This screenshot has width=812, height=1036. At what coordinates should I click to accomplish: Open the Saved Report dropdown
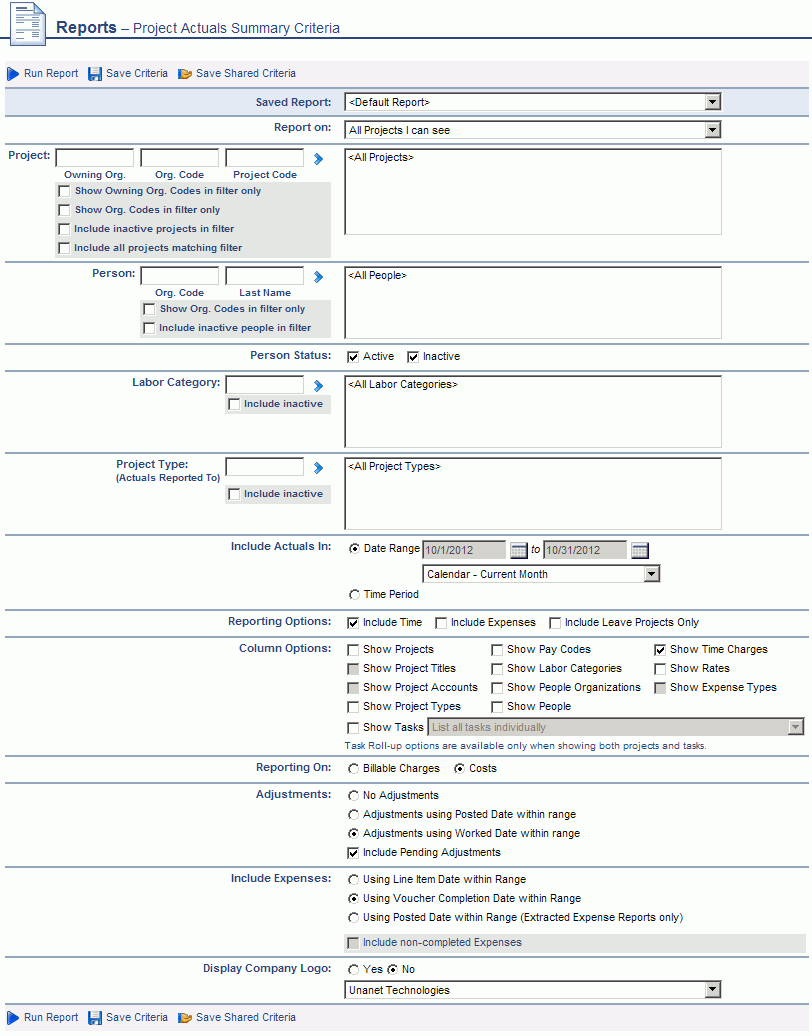(712, 102)
